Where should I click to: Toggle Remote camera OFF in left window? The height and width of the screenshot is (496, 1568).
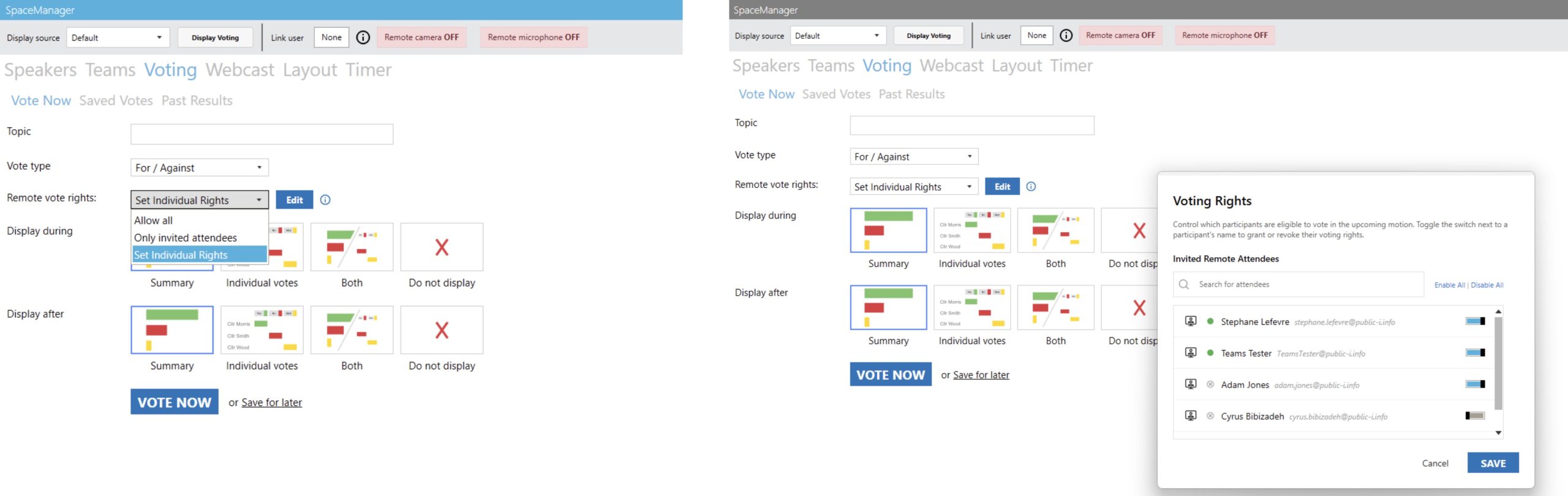(x=421, y=37)
